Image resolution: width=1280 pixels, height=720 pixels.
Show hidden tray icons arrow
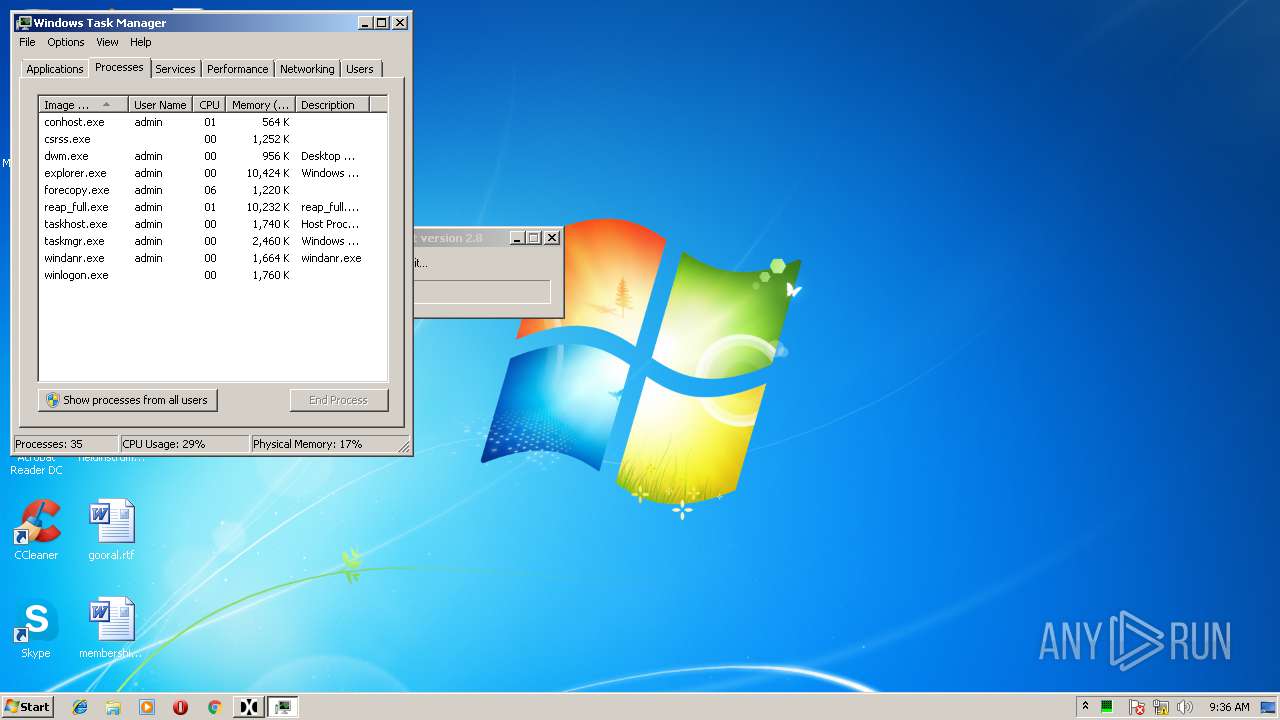pos(1085,706)
